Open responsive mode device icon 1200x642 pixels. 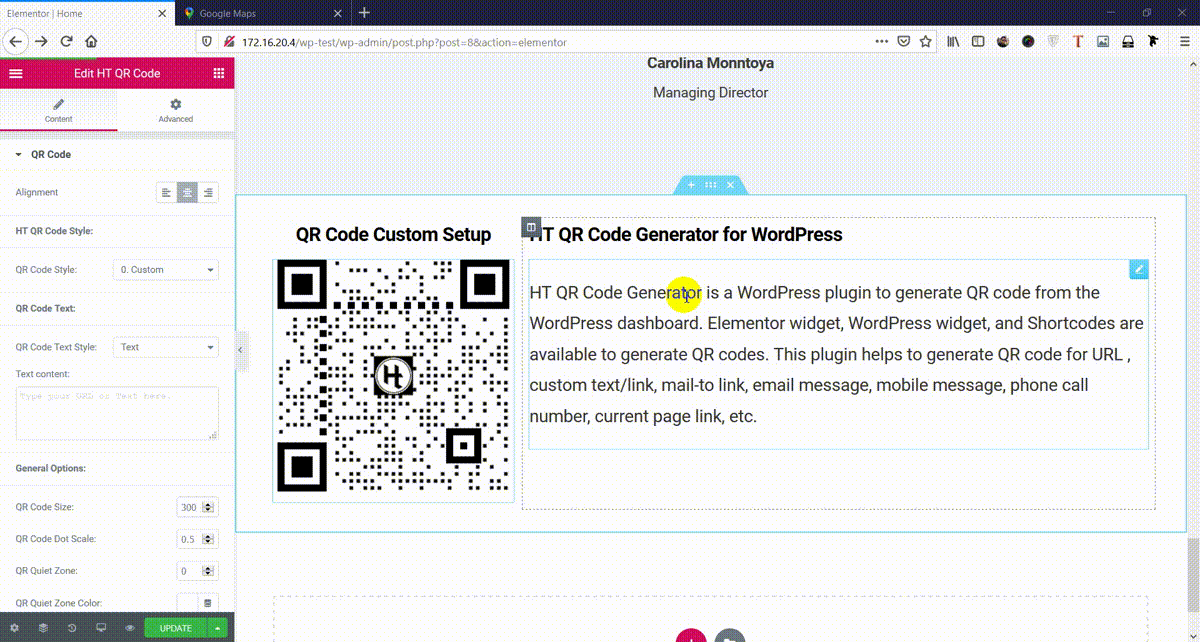101,628
